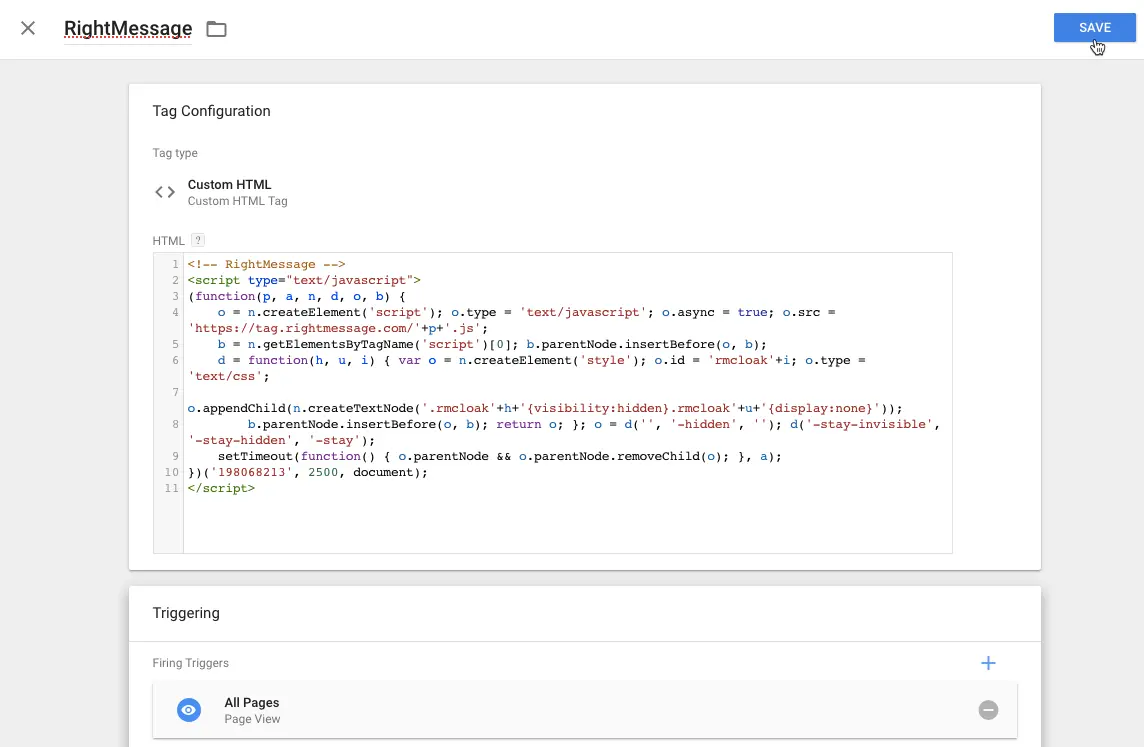Remove the All Pages trigger via minus icon

(x=988, y=710)
